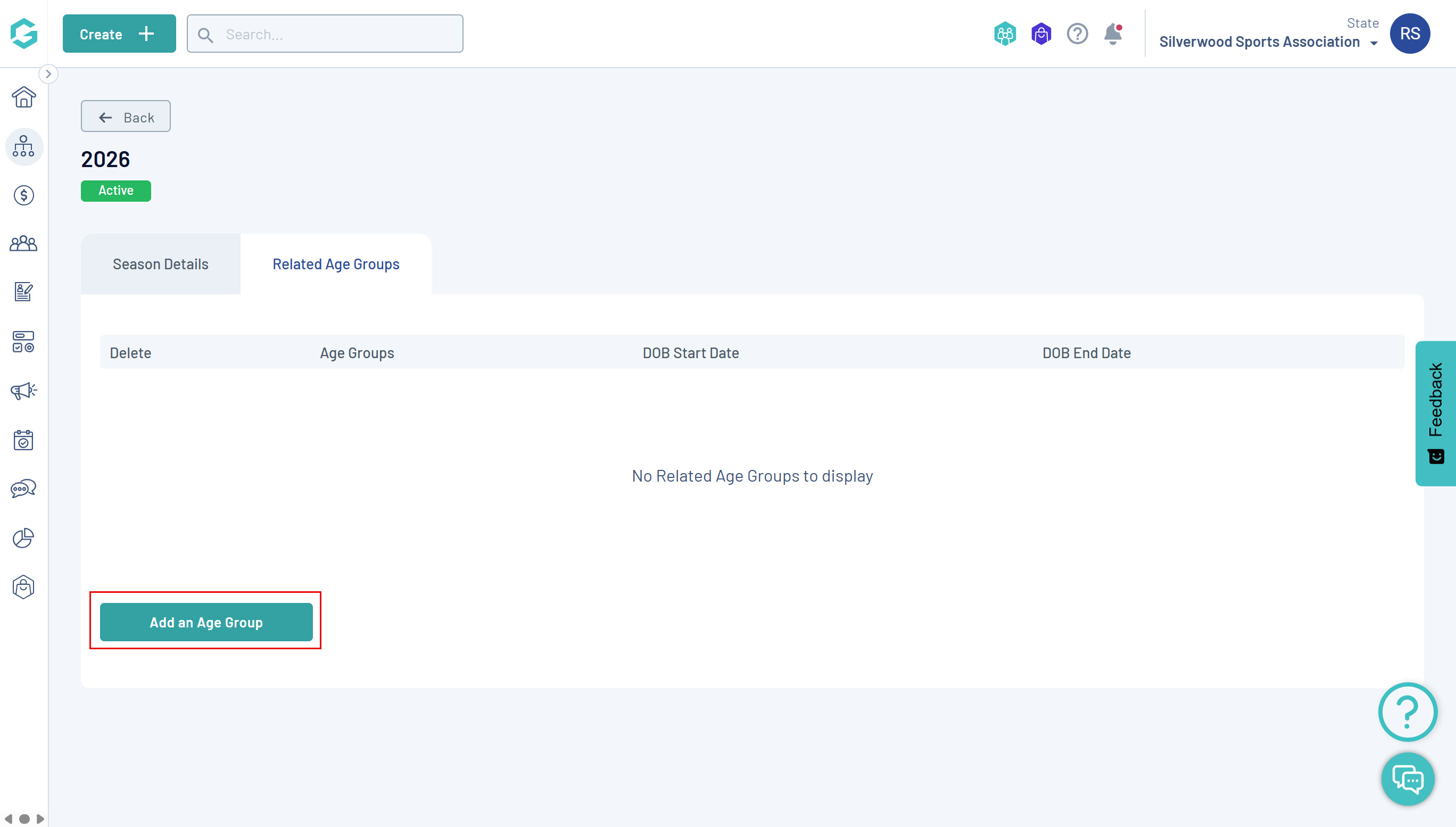Expand the sidebar with chevron arrow
This screenshot has height=827, width=1456.
[x=48, y=74]
